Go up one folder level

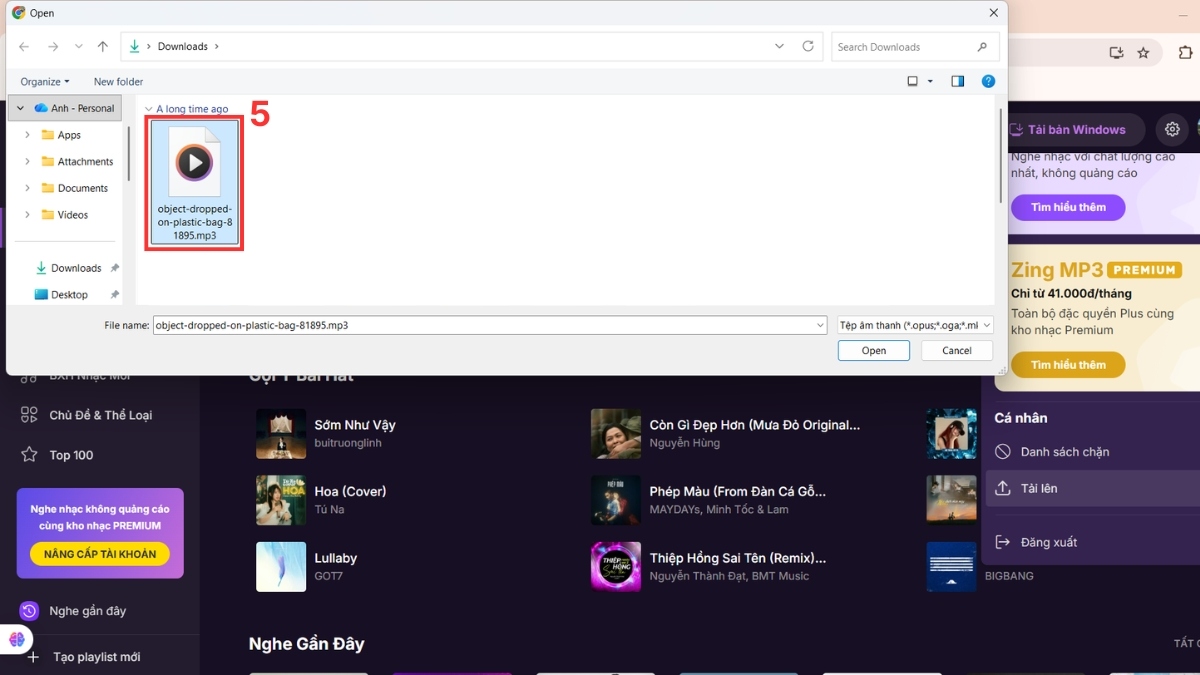(103, 46)
